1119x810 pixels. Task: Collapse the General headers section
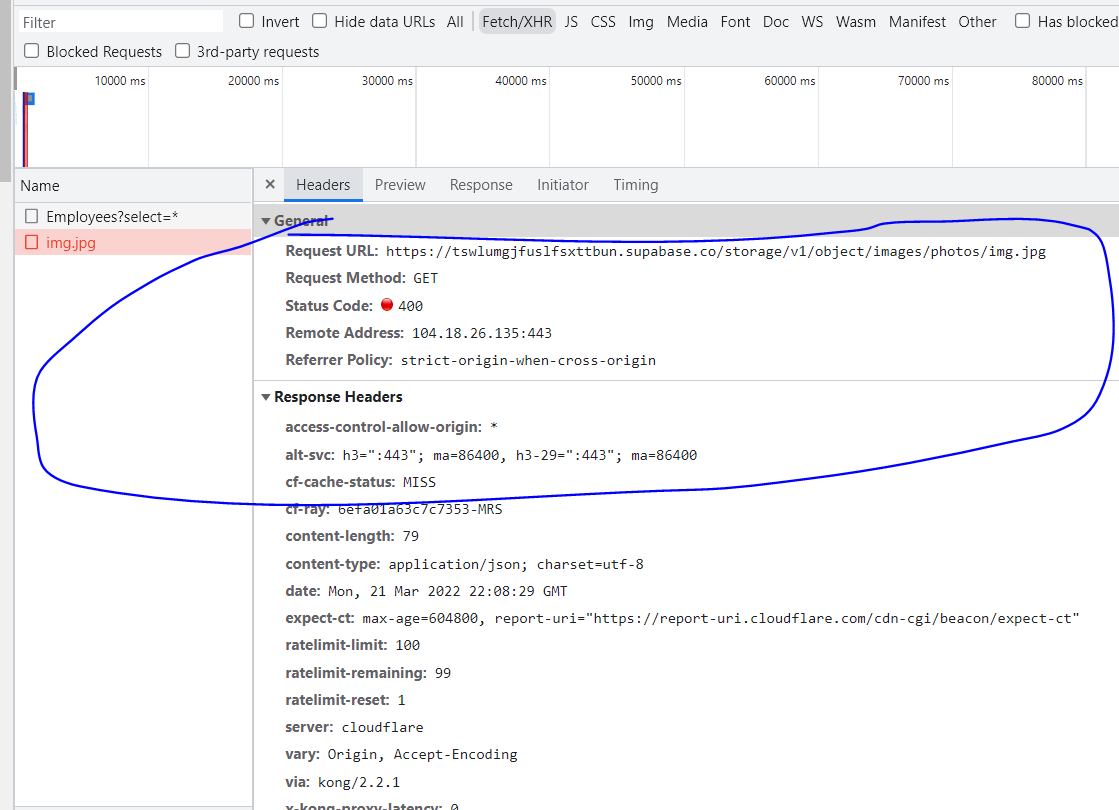(266, 220)
